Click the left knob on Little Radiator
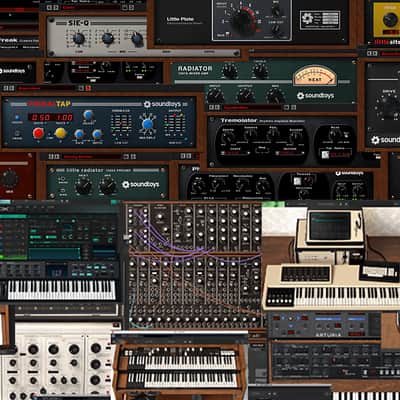 click(83, 186)
